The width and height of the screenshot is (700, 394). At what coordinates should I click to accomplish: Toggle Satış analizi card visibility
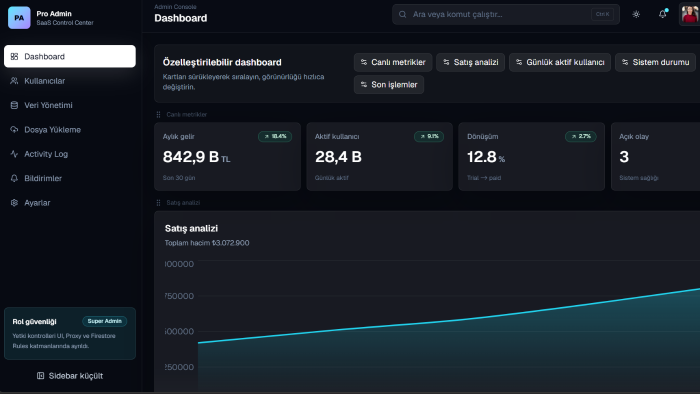(x=471, y=62)
